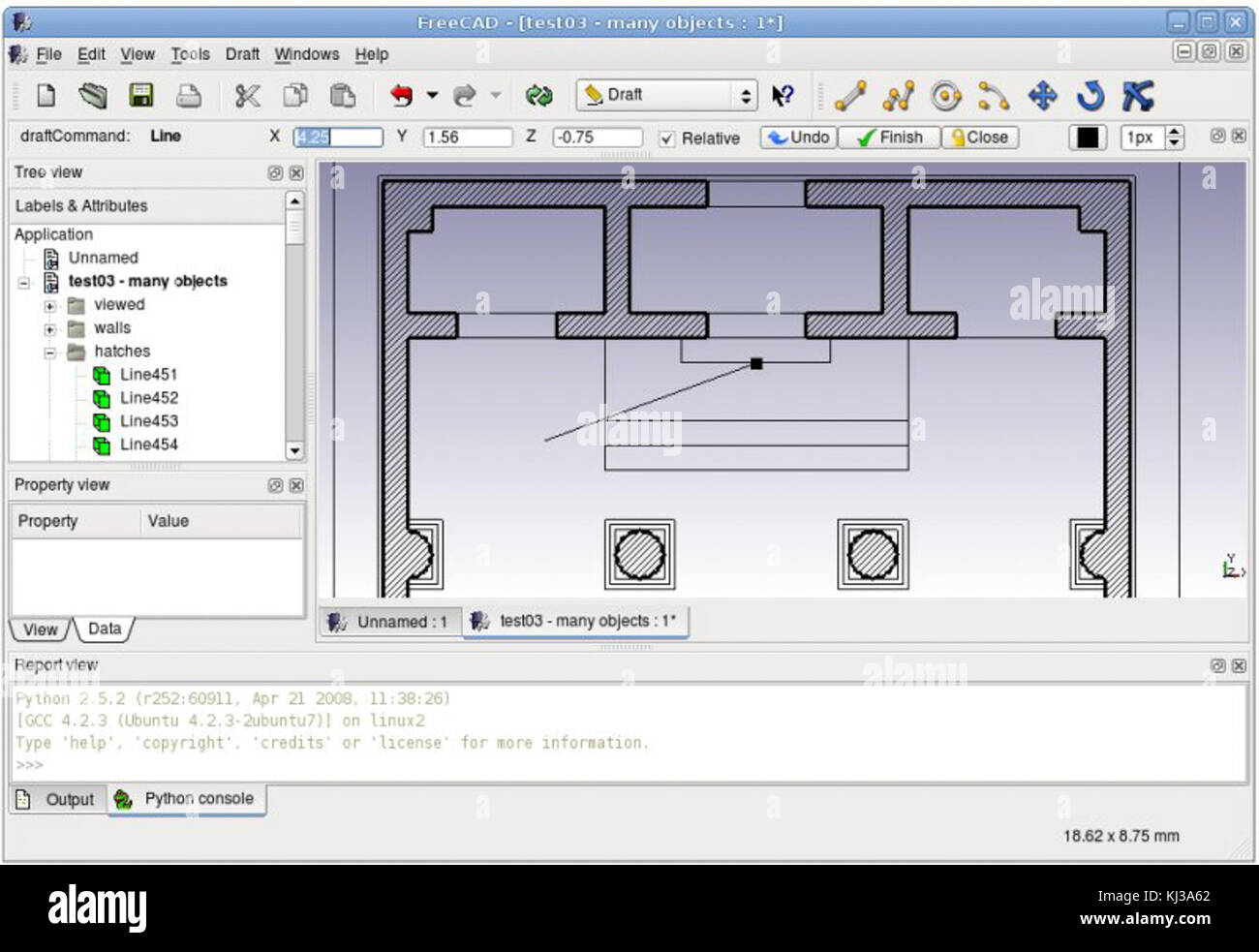Float the Tree view panel

275,172
